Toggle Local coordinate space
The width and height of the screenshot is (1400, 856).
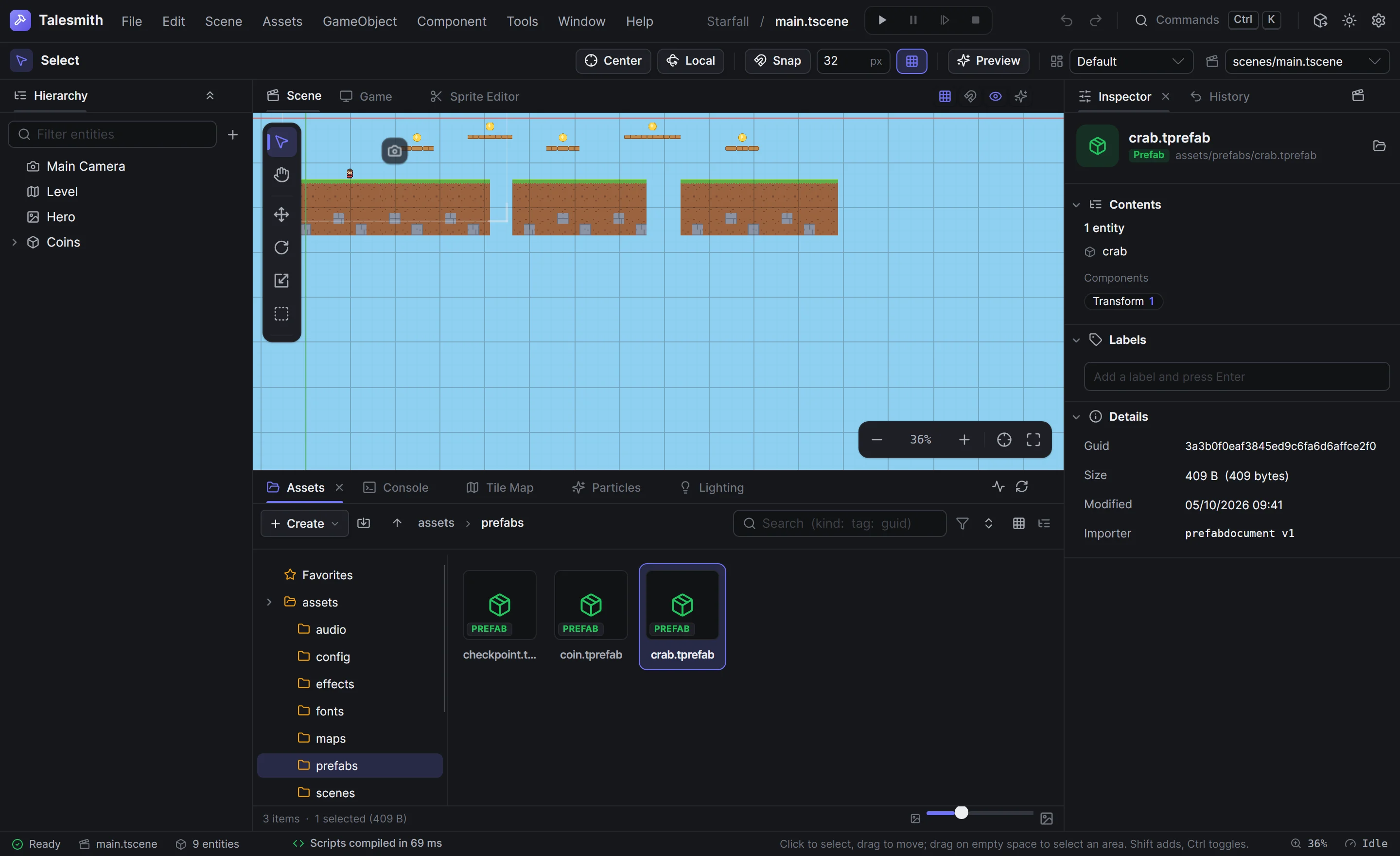pyautogui.click(x=690, y=61)
